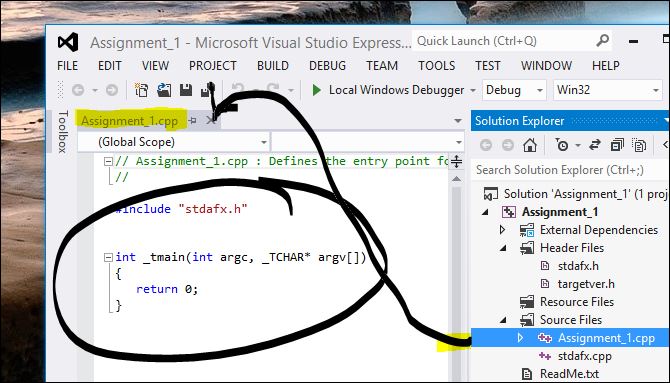Select ReadMe.txt in Solution Explorer
The image size is (670, 383).
pyautogui.click(x=569, y=374)
